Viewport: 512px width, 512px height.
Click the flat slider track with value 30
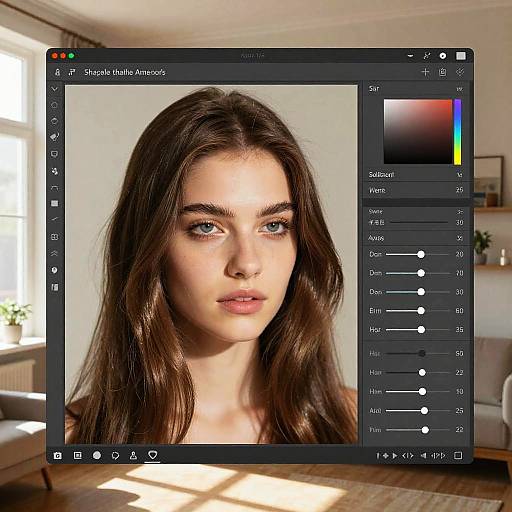tap(419, 222)
